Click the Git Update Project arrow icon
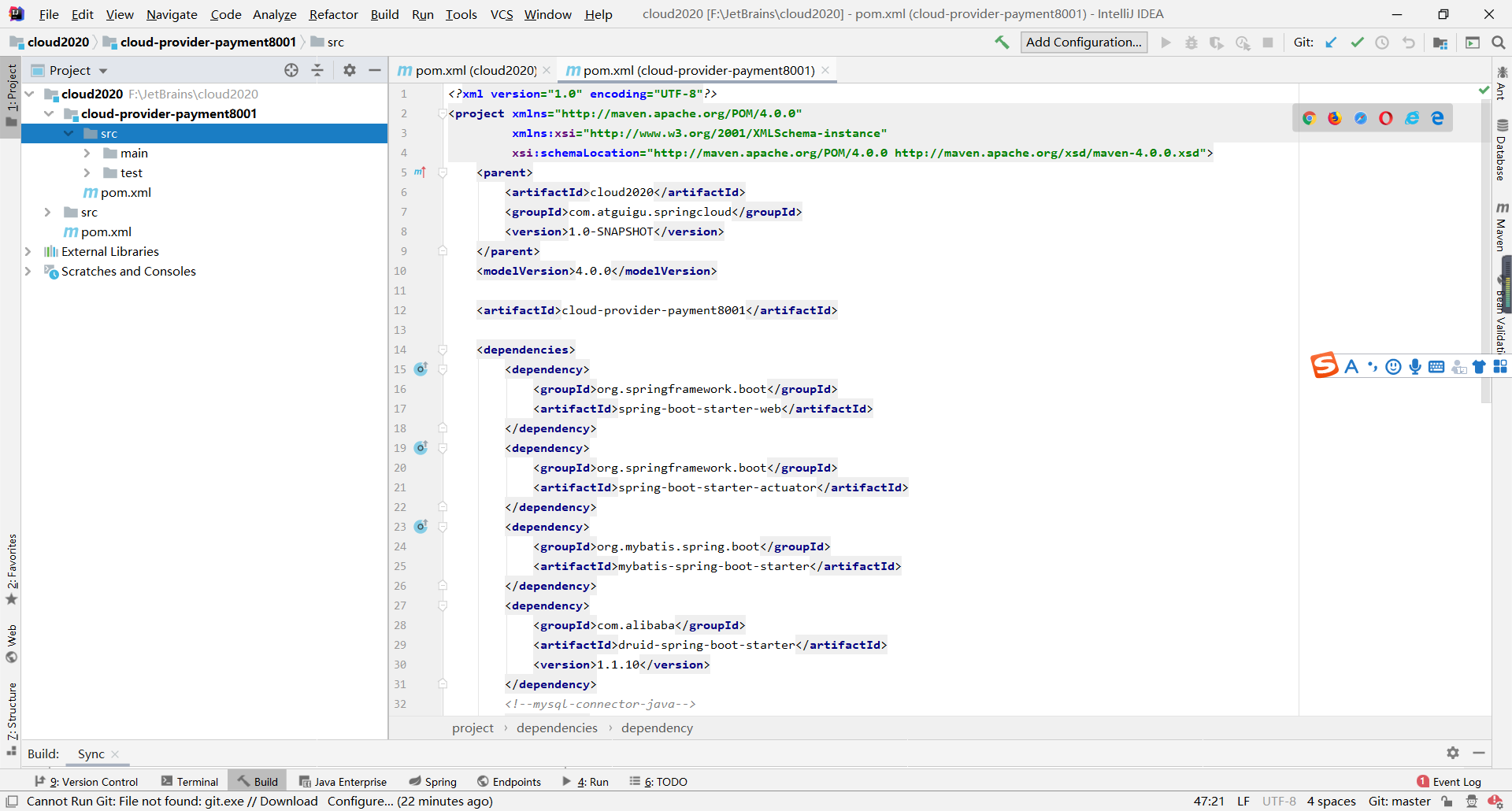 click(x=1331, y=43)
